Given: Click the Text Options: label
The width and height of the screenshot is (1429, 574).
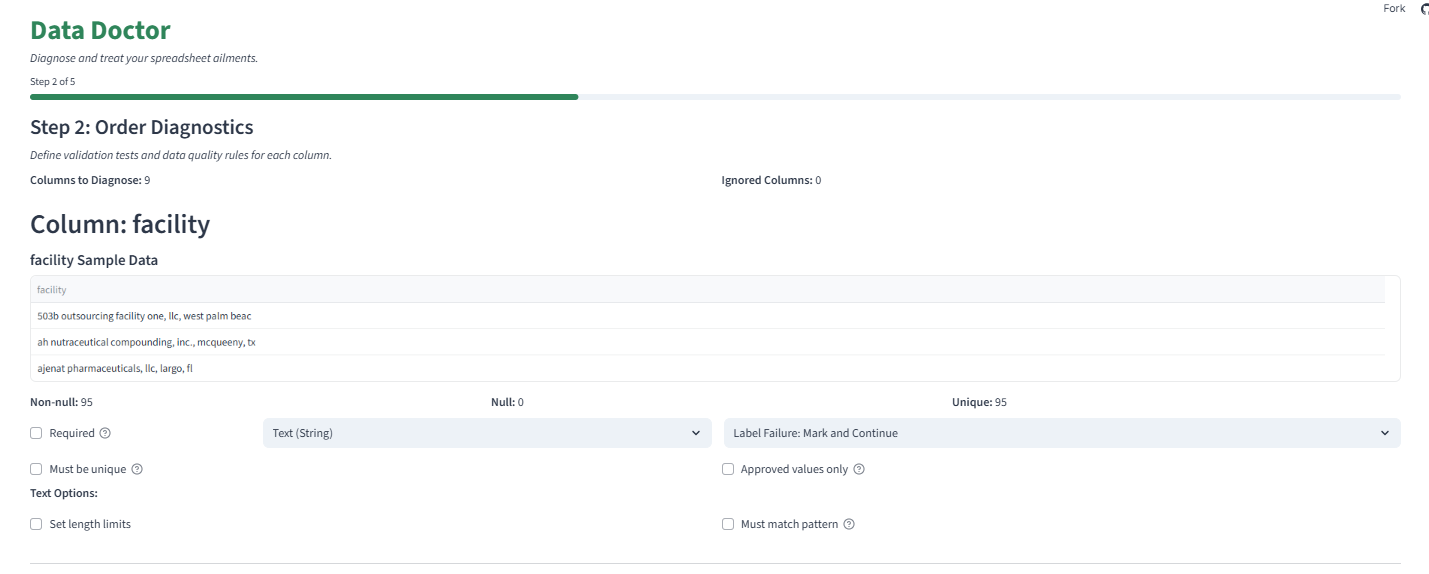Looking at the screenshot, I should [x=63, y=493].
